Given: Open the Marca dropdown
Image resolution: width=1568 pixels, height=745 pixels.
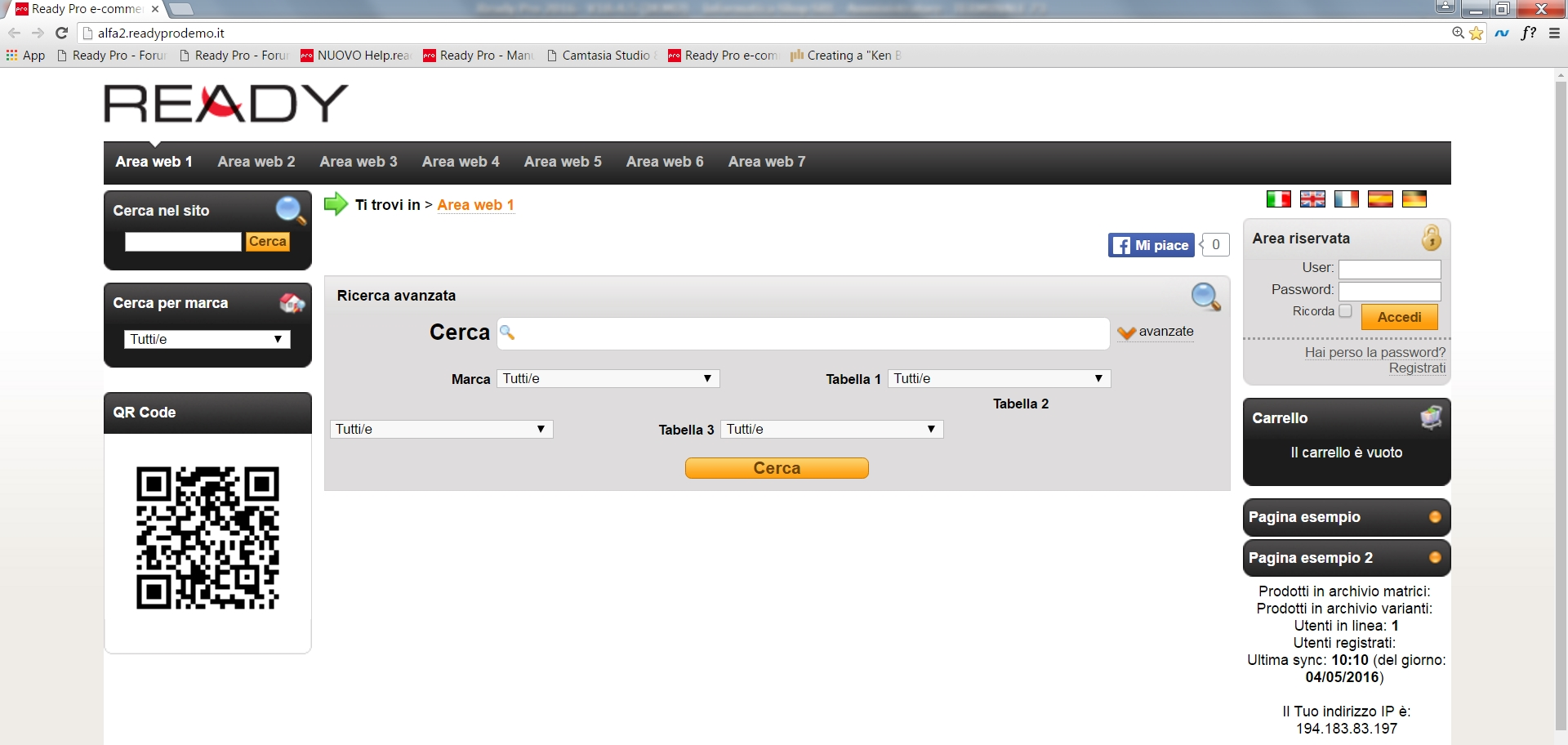Looking at the screenshot, I should pyautogui.click(x=608, y=378).
